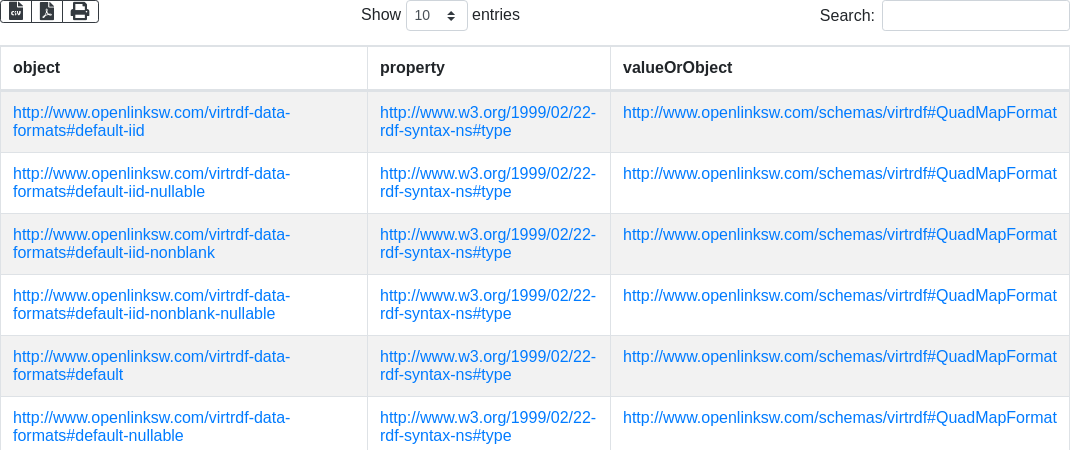
Task: Export table as PDF document
Action: coord(47,11)
